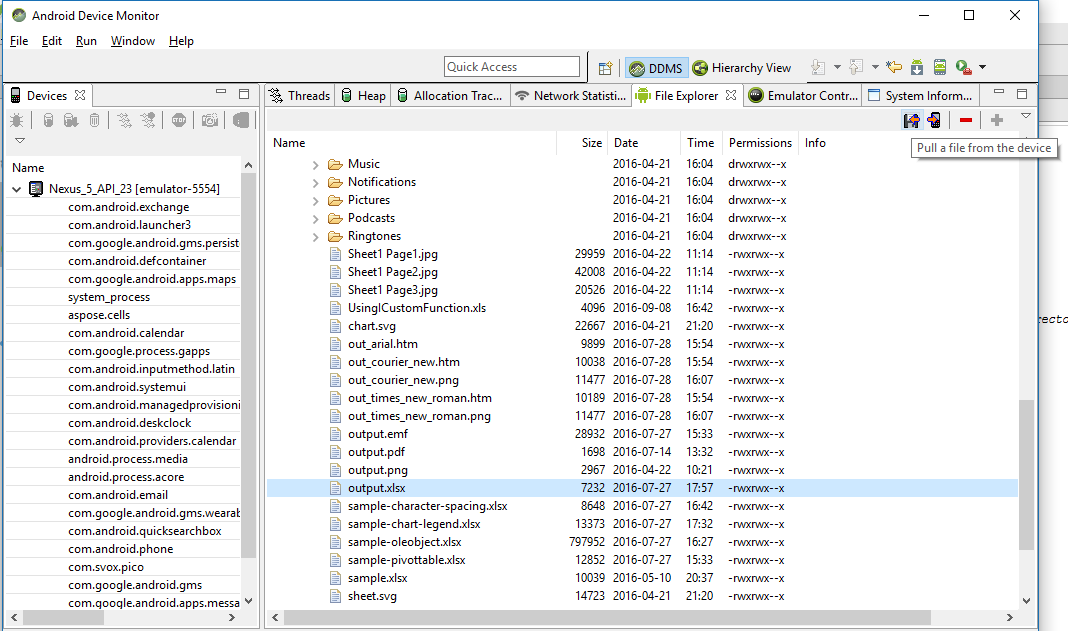Expand the Ringtones folder node
Viewport: 1068px width, 631px height.
(x=315, y=236)
